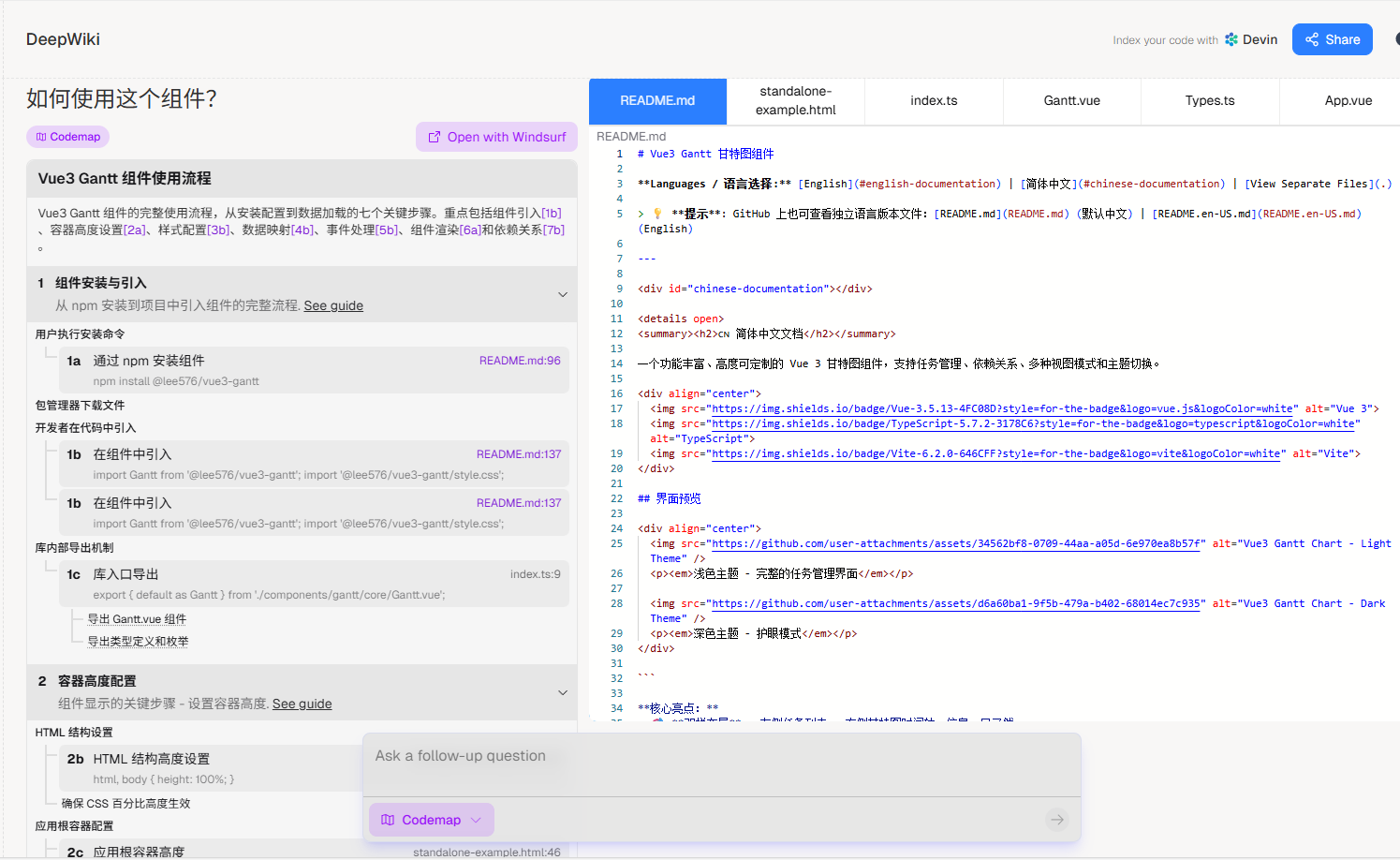Click the 导出类型定义和枚举 sub-item
The height and width of the screenshot is (860, 1400).
[138, 642]
